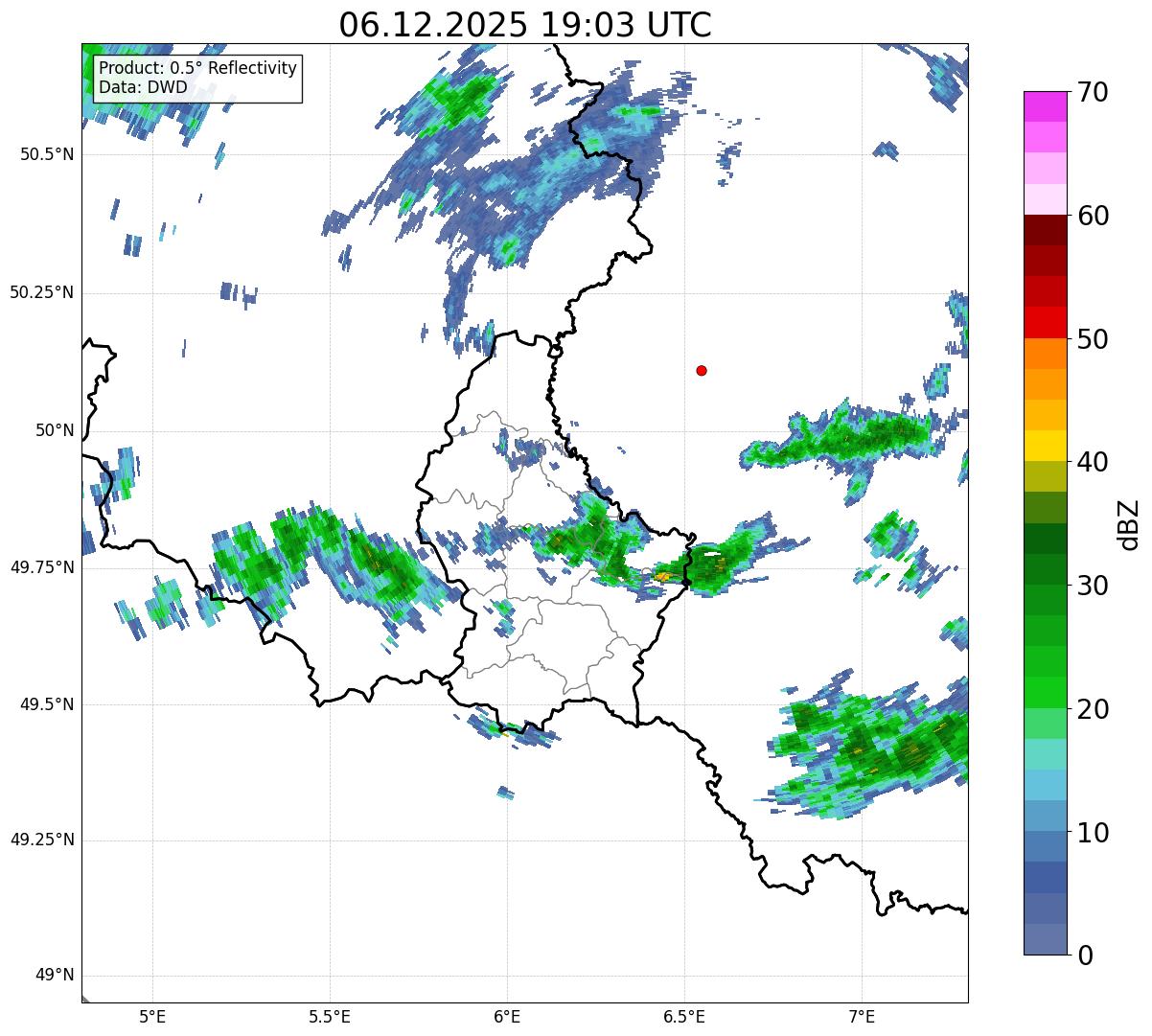Click the colorbar '30' tick label
1152x1036 pixels.
coord(1093,587)
